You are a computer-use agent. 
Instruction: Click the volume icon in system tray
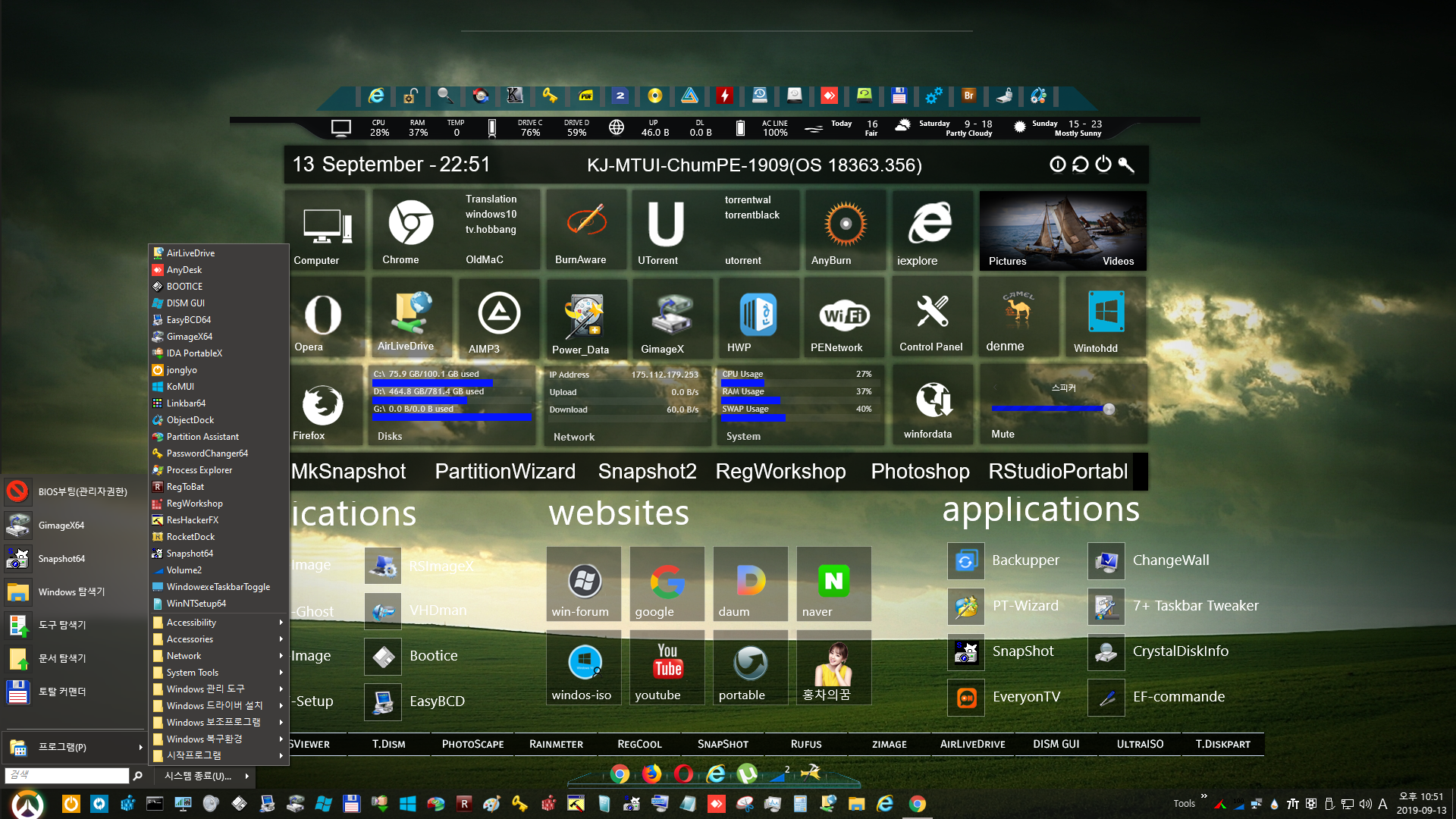coord(1365,804)
